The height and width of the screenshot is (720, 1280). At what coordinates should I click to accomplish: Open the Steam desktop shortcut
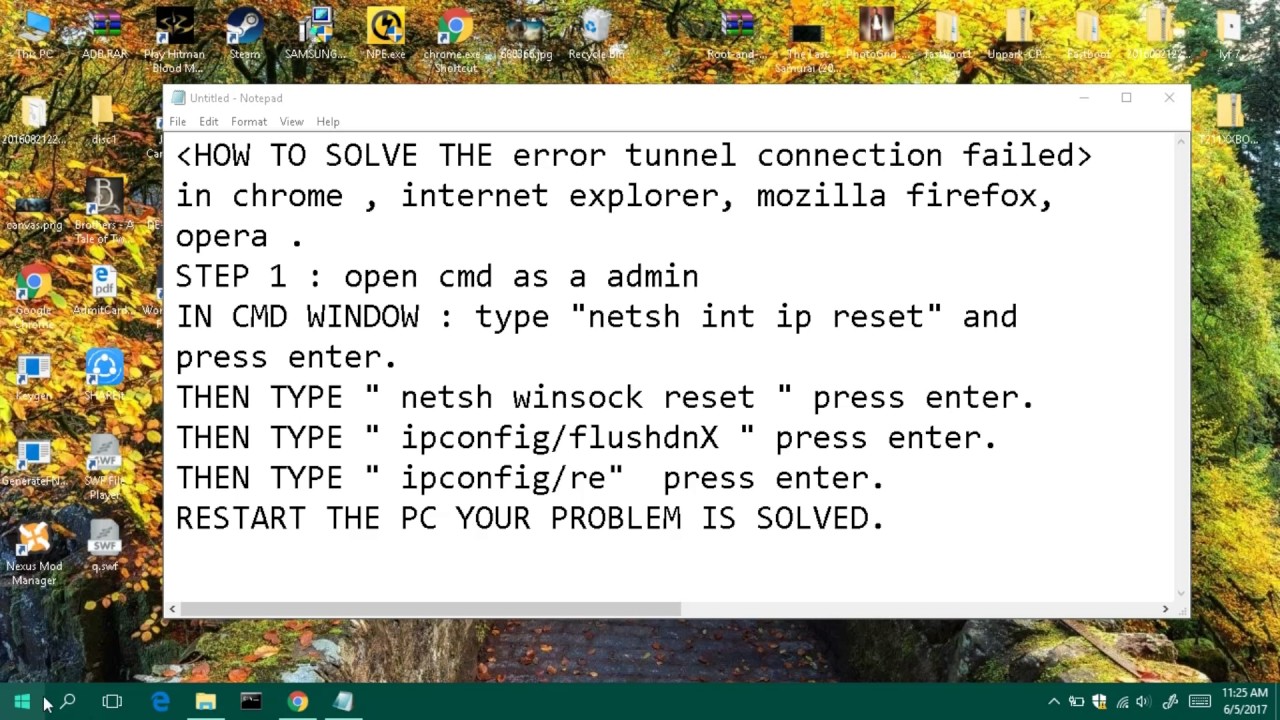click(x=244, y=34)
